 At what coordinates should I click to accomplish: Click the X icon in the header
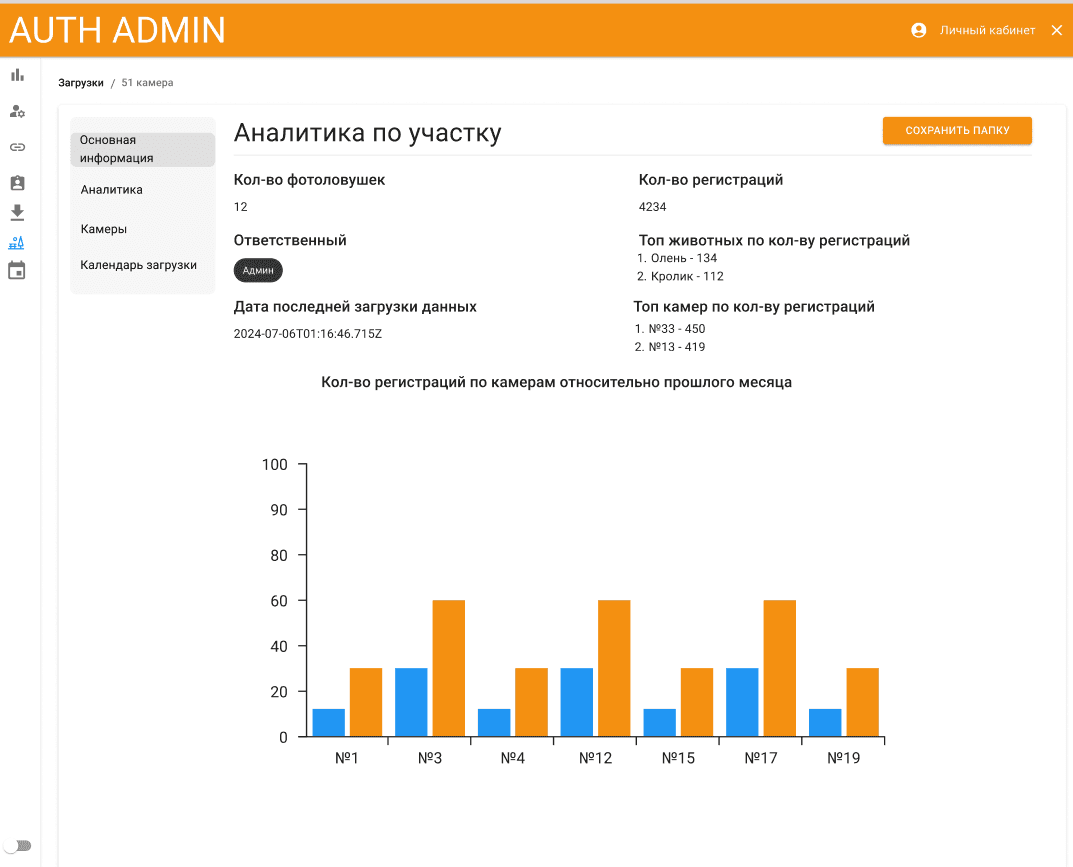click(1057, 30)
